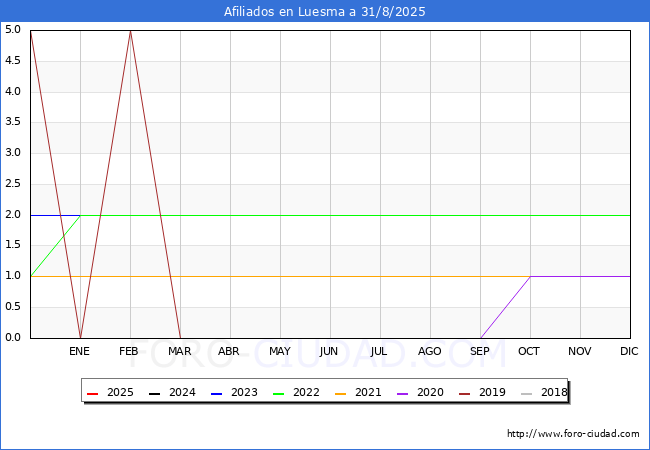The width and height of the screenshot is (650, 450).
Task: Select the 2023 legend label
Action: (244, 392)
